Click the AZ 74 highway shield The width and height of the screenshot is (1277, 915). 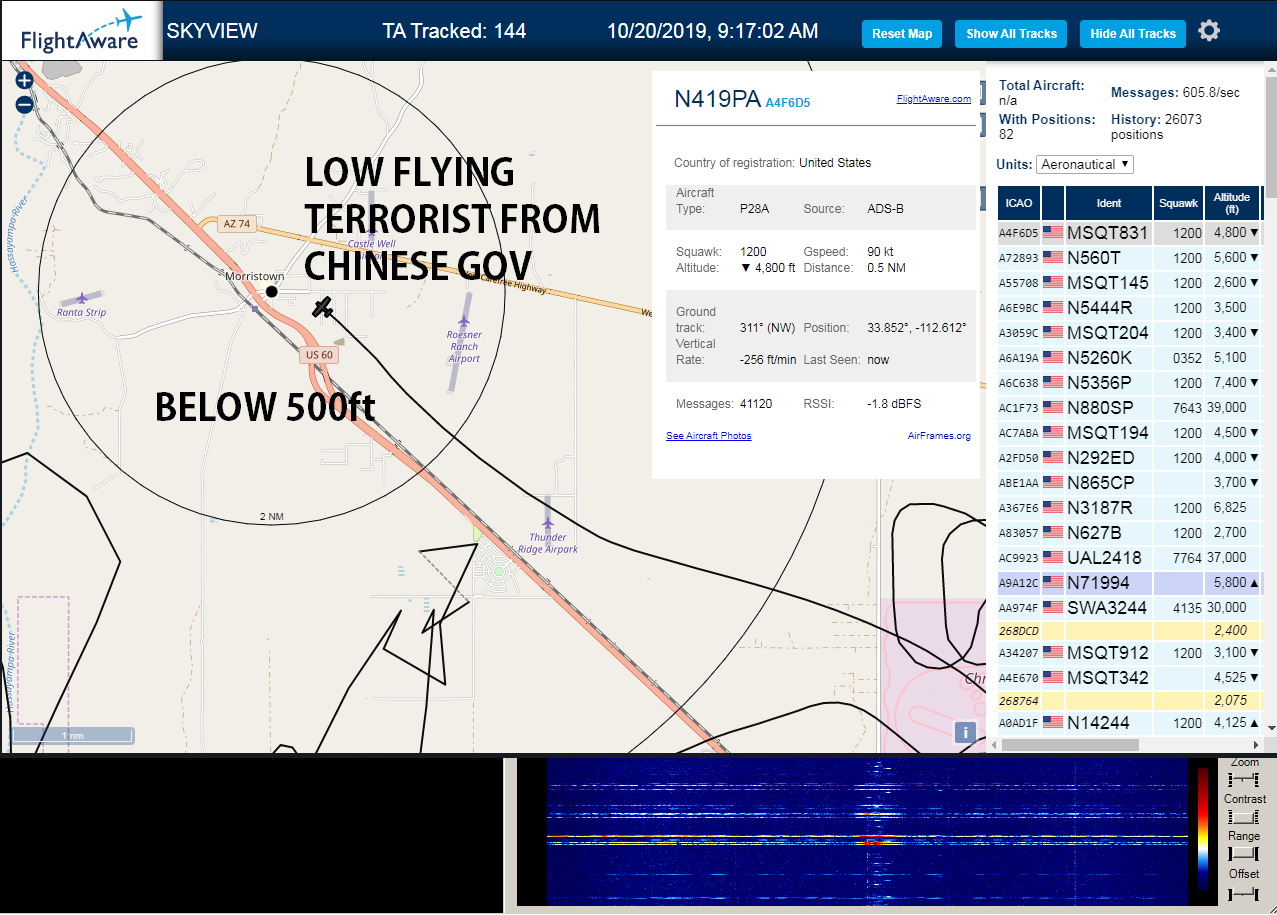(x=237, y=224)
